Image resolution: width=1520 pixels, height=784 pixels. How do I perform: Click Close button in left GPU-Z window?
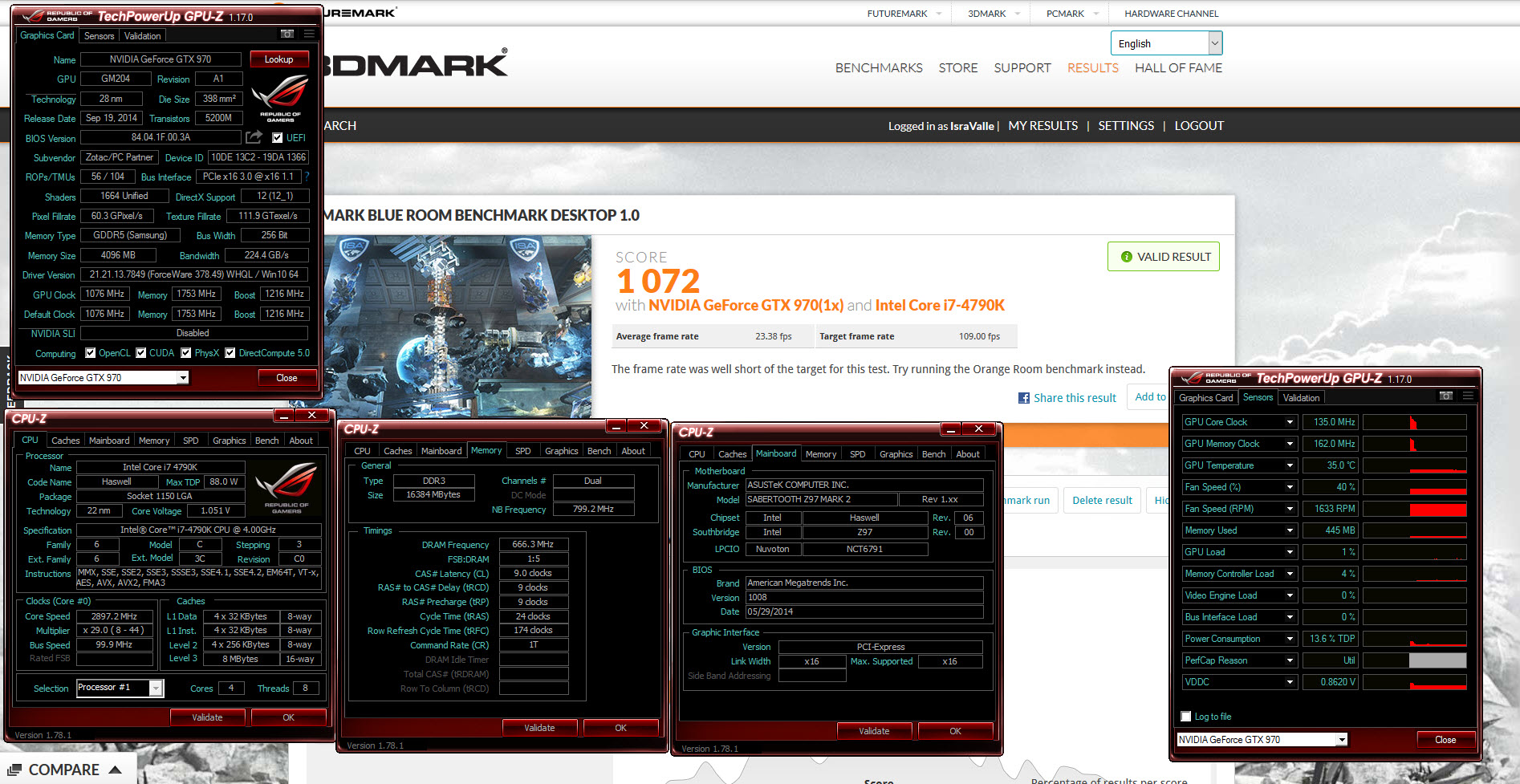pyautogui.click(x=287, y=378)
